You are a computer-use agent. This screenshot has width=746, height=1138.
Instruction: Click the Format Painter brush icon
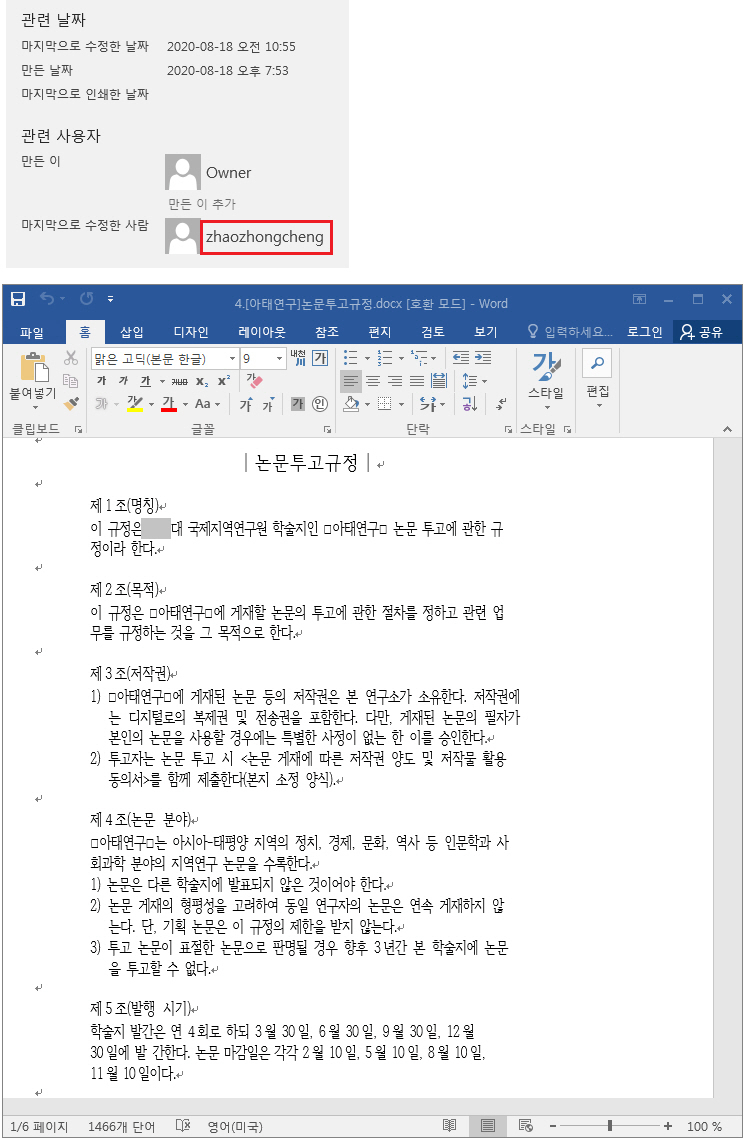coord(71,404)
